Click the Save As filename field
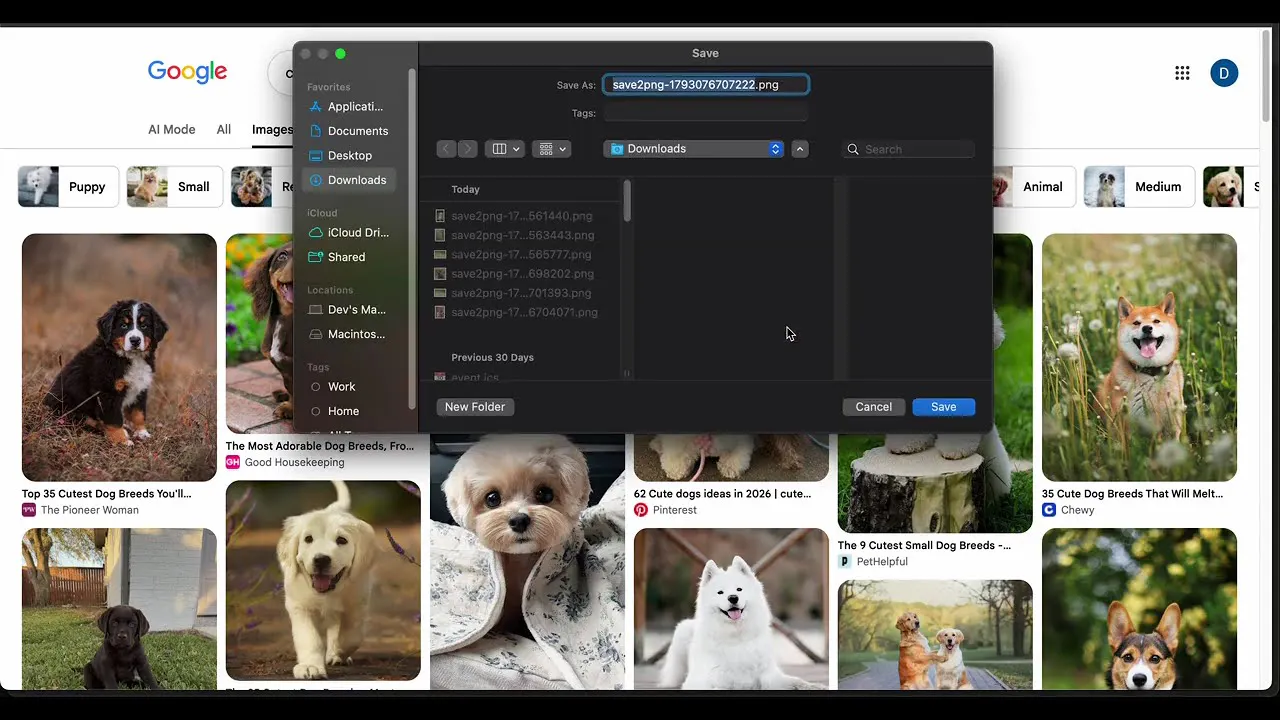Screen dimensions: 1280x720 click(x=706, y=85)
